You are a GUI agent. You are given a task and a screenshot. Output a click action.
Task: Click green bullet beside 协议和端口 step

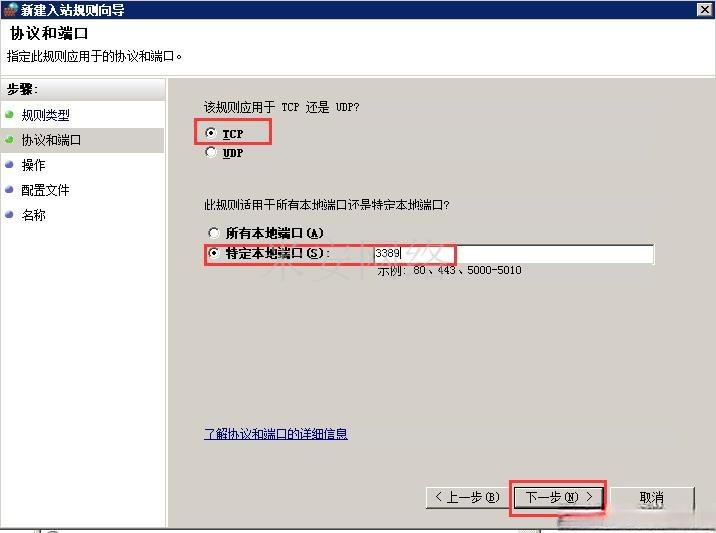pyautogui.click(x=9, y=139)
